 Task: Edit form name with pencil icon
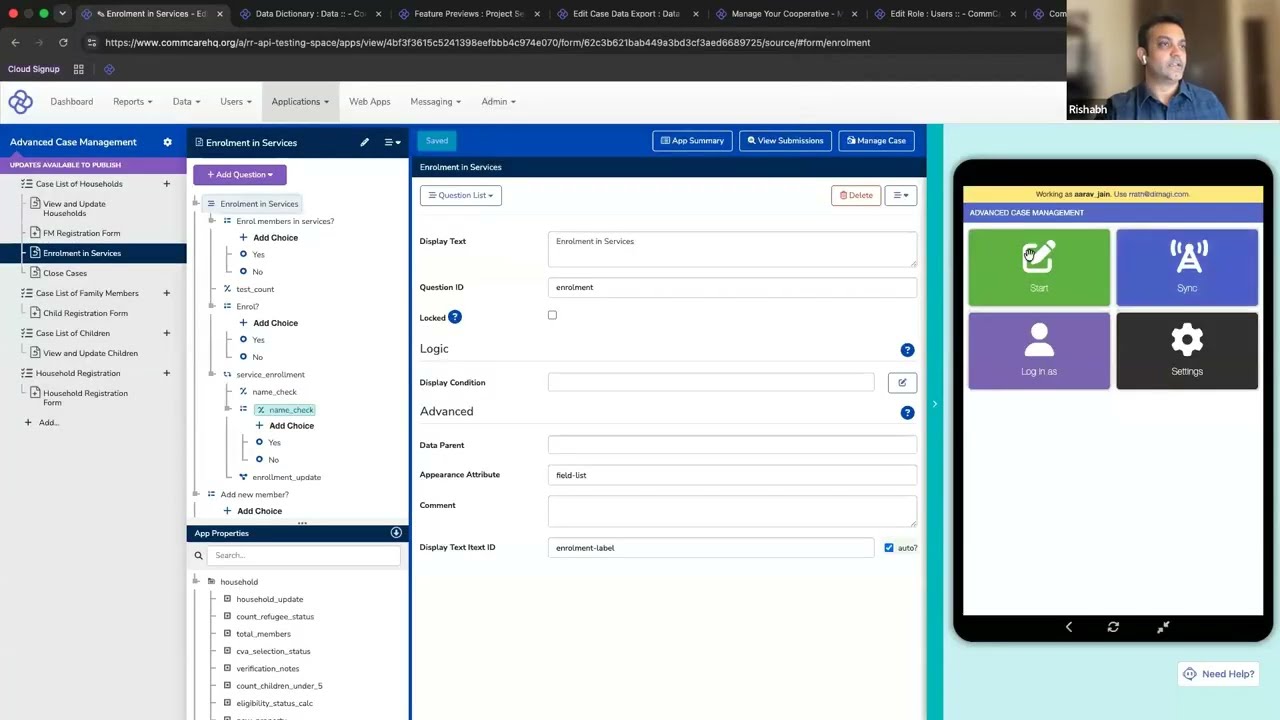[x=364, y=142]
